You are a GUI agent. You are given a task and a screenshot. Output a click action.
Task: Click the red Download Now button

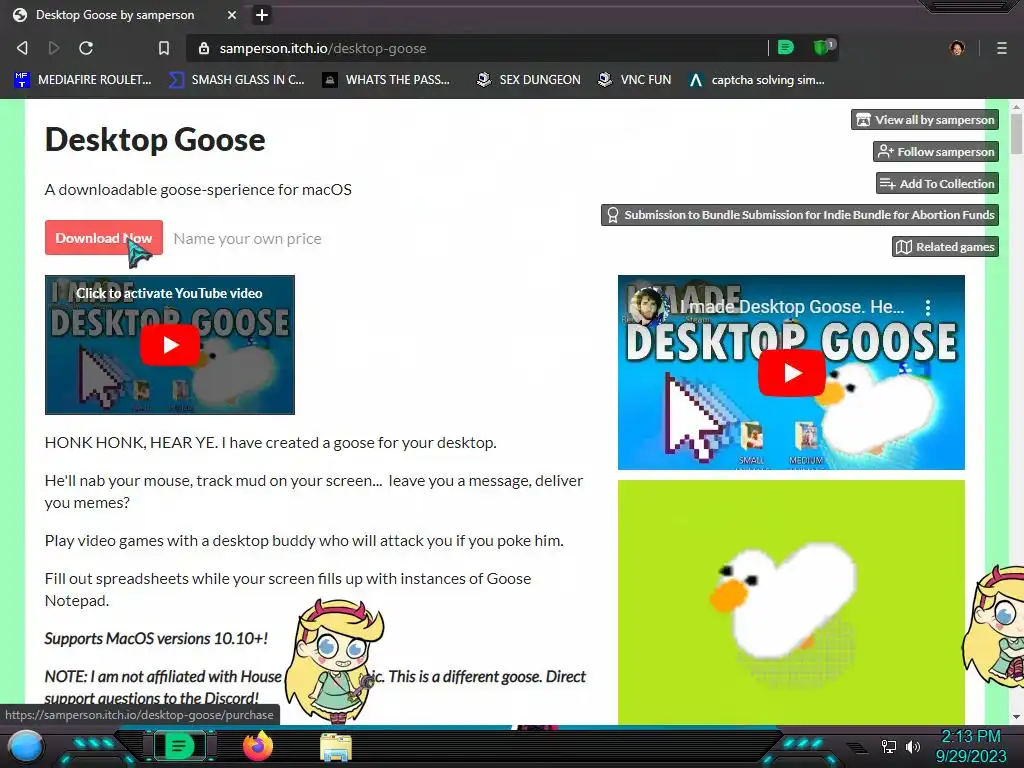click(x=104, y=238)
